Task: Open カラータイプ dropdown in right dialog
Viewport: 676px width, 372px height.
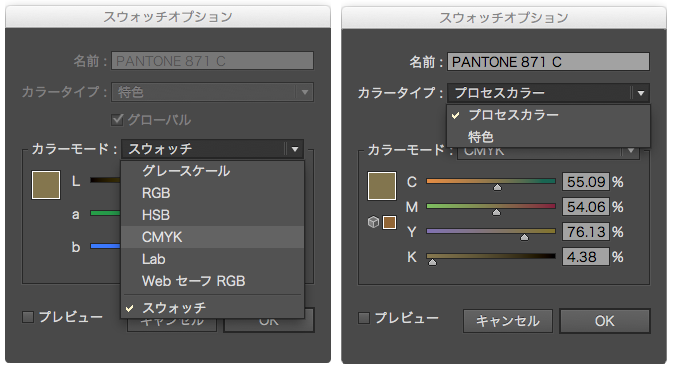Action: [548, 93]
